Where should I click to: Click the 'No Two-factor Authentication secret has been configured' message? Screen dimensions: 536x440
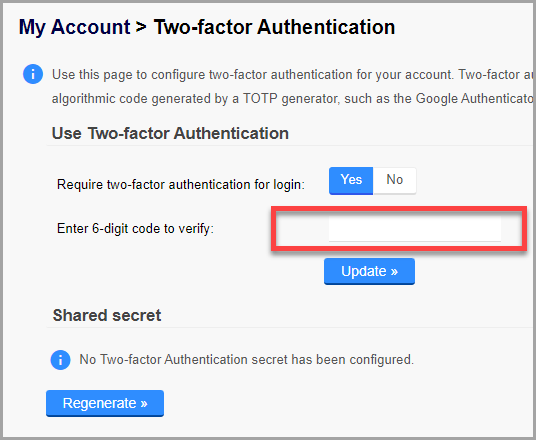[x=246, y=360]
